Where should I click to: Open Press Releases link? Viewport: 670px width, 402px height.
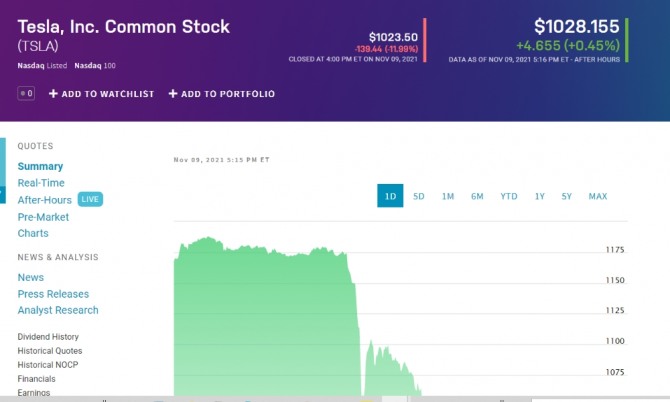(x=53, y=294)
